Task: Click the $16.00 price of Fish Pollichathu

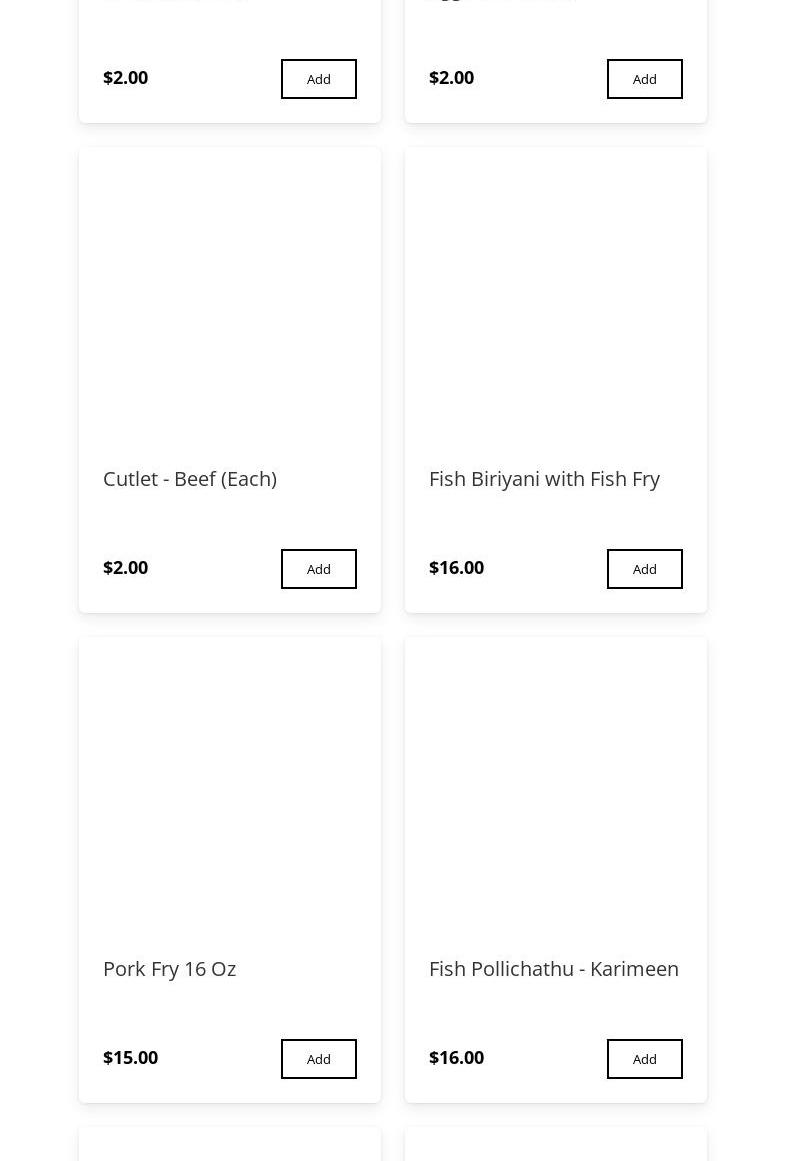Action: pyautogui.click(x=456, y=1058)
